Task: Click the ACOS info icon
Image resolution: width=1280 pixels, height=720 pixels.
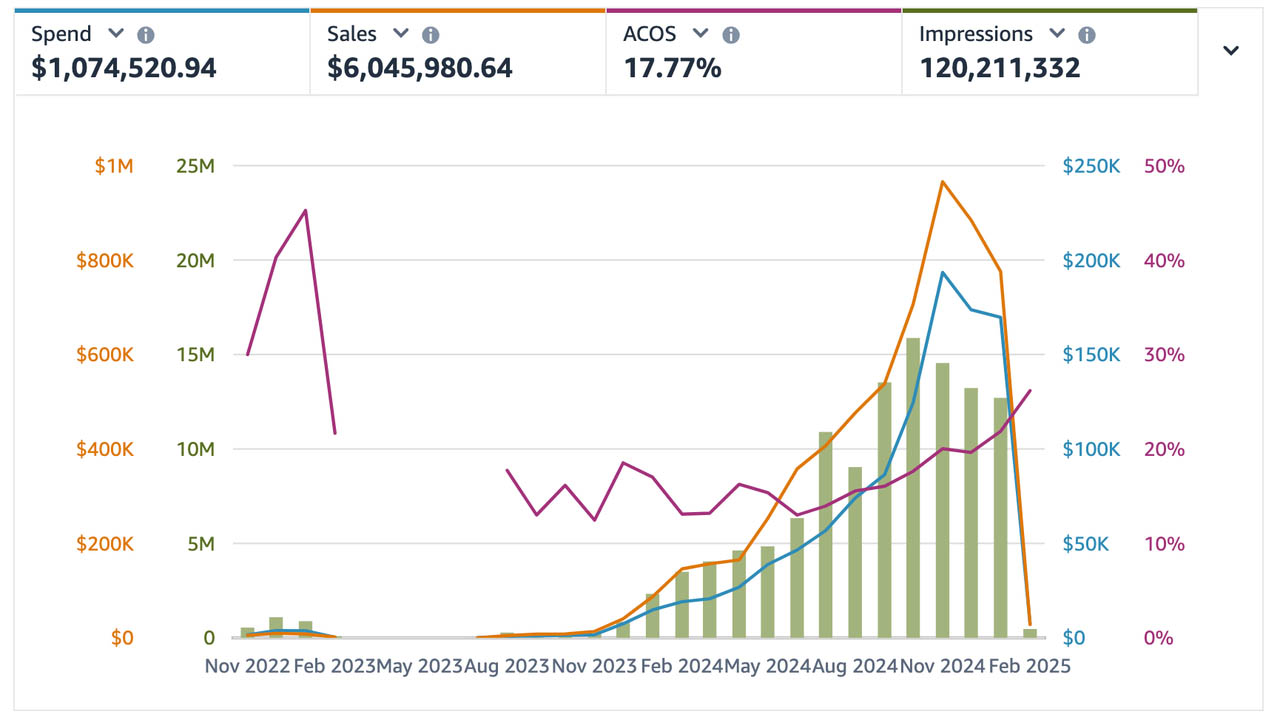Action: (731, 33)
